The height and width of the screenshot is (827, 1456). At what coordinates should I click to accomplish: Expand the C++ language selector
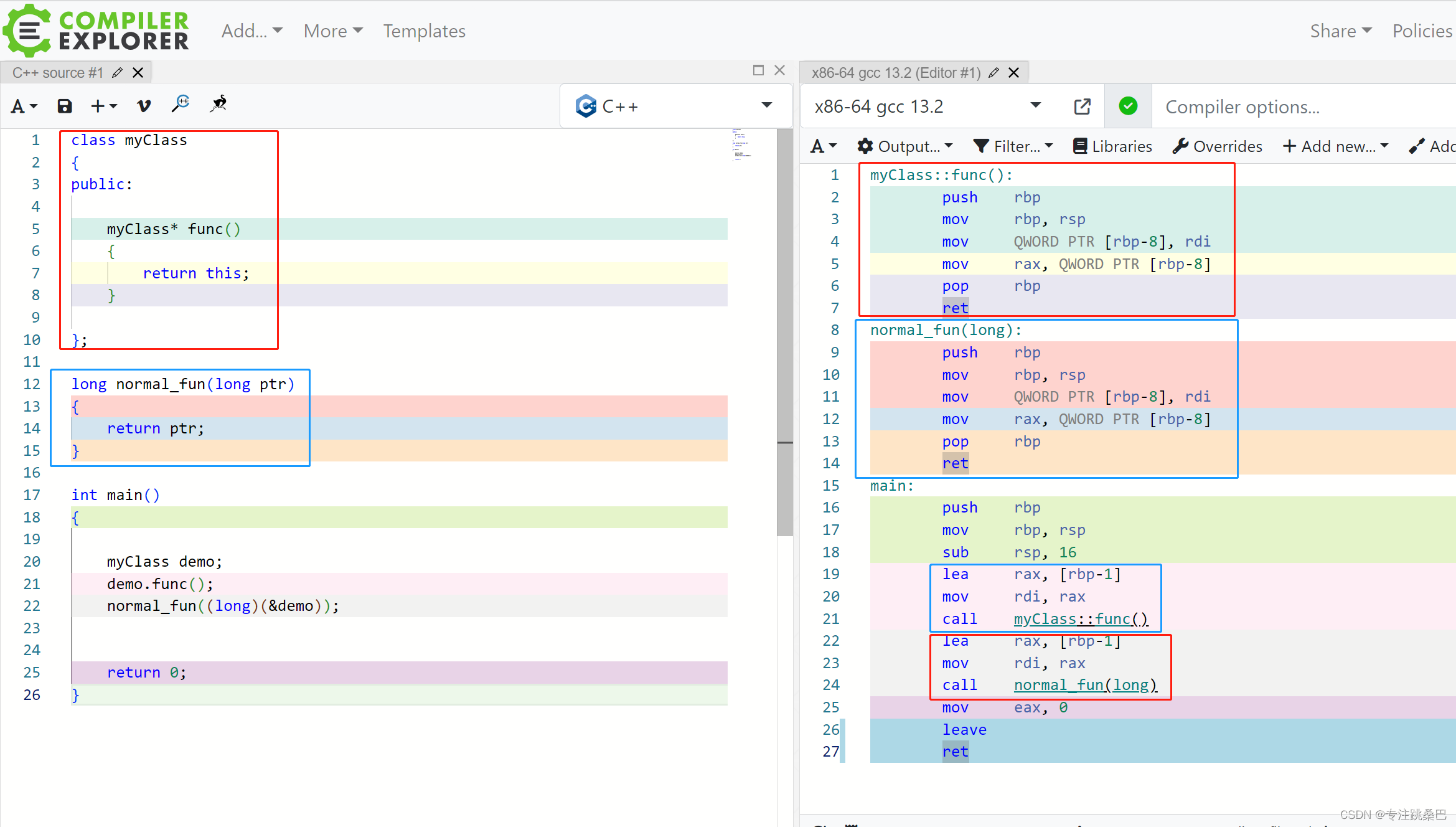[675, 106]
